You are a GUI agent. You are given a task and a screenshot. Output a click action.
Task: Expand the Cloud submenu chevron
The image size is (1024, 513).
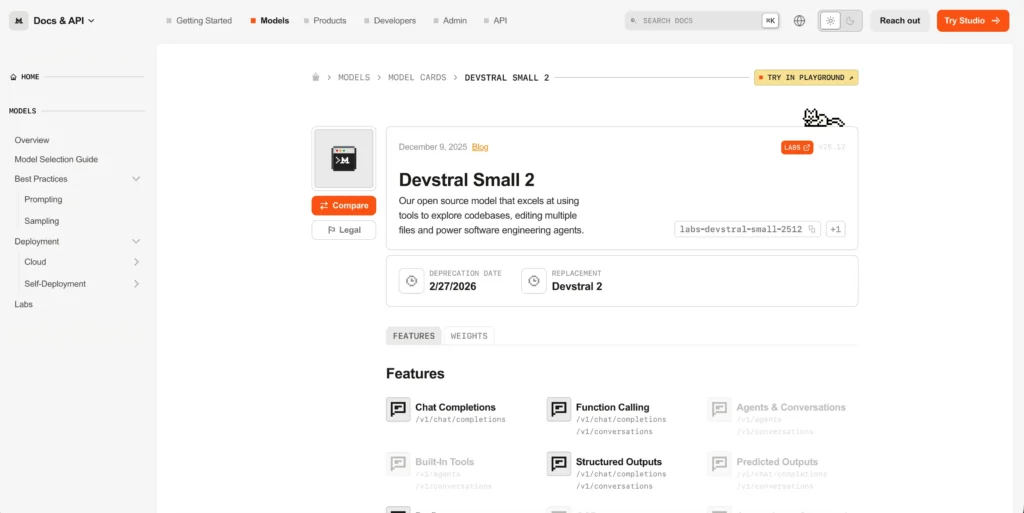136,262
